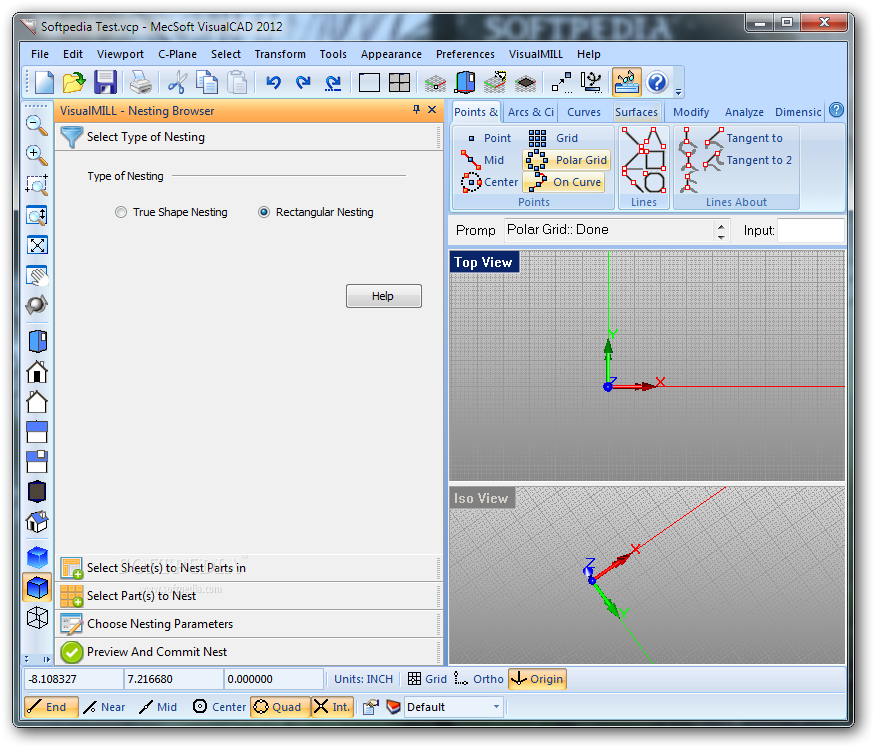Open the Layers icon next to Default
This screenshot has height=748, width=875.
[x=393, y=707]
